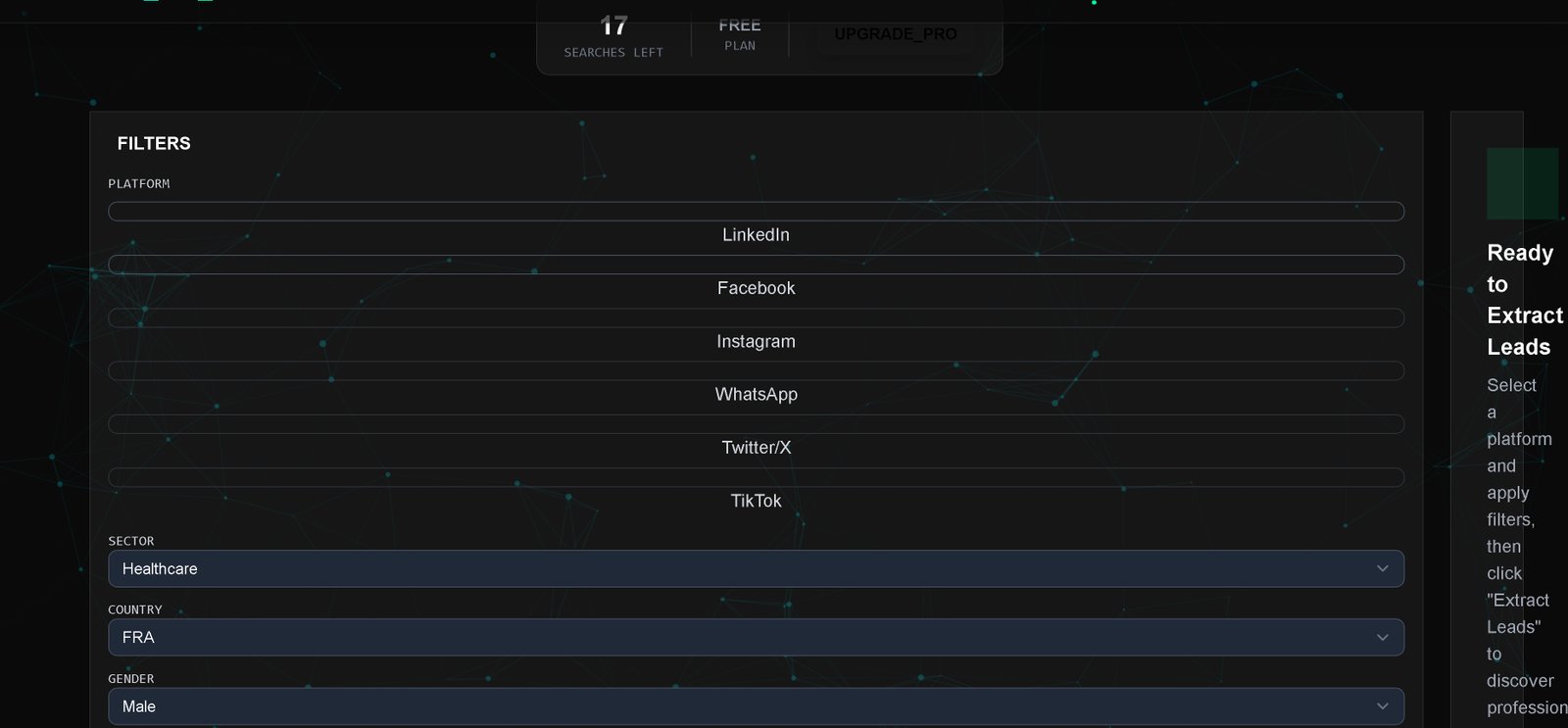Image resolution: width=1568 pixels, height=728 pixels.
Task: Click the Ready to Extract Leads heading
Action: tap(1525, 300)
